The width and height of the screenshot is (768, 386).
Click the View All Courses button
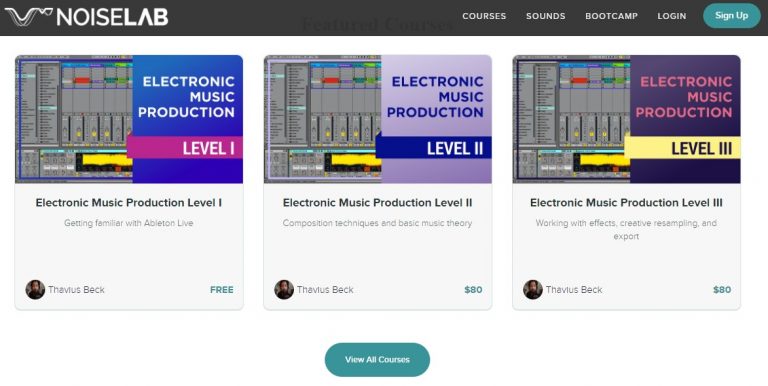[x=377, y=360]
